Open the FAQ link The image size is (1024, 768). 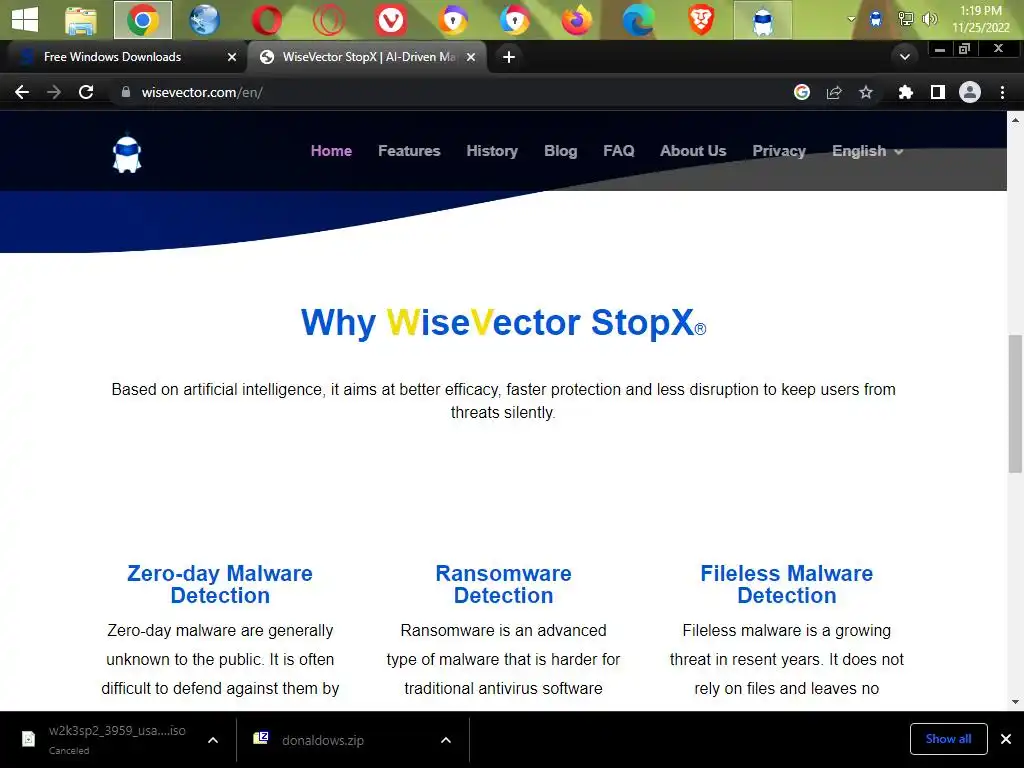click(x=618, y=151)
